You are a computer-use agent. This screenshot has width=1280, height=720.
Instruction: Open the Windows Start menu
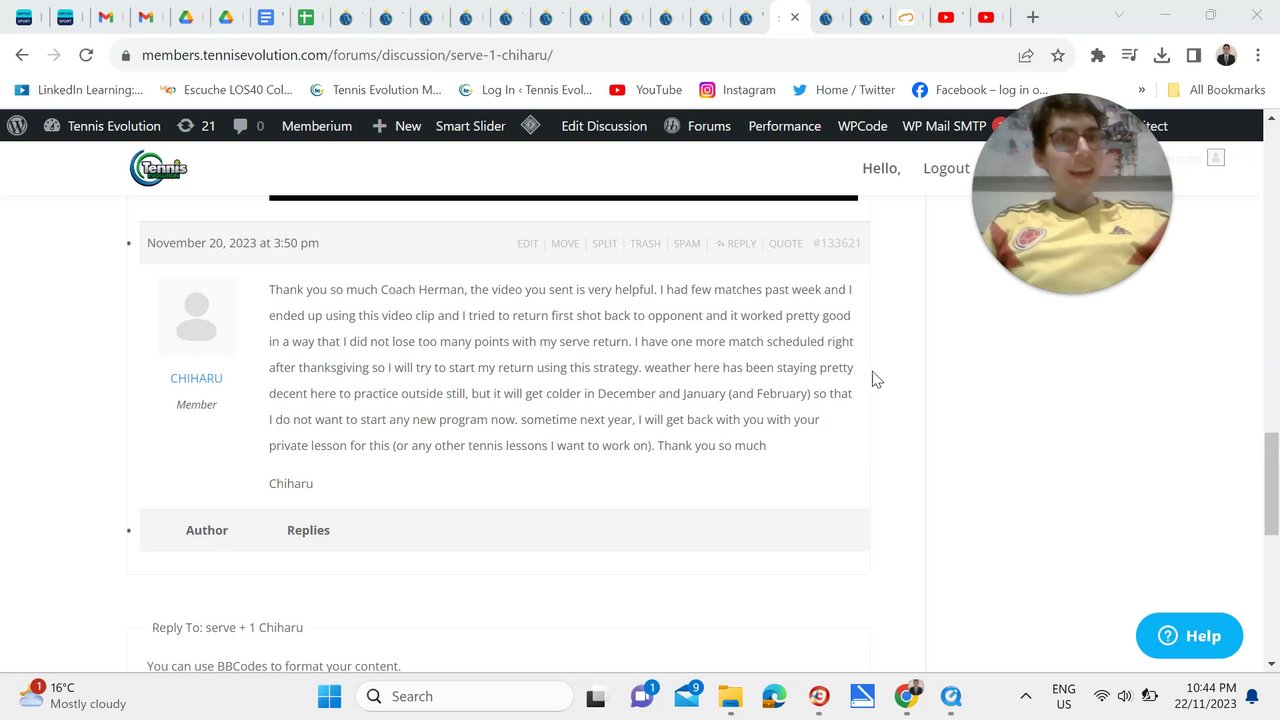coord(329,696)
